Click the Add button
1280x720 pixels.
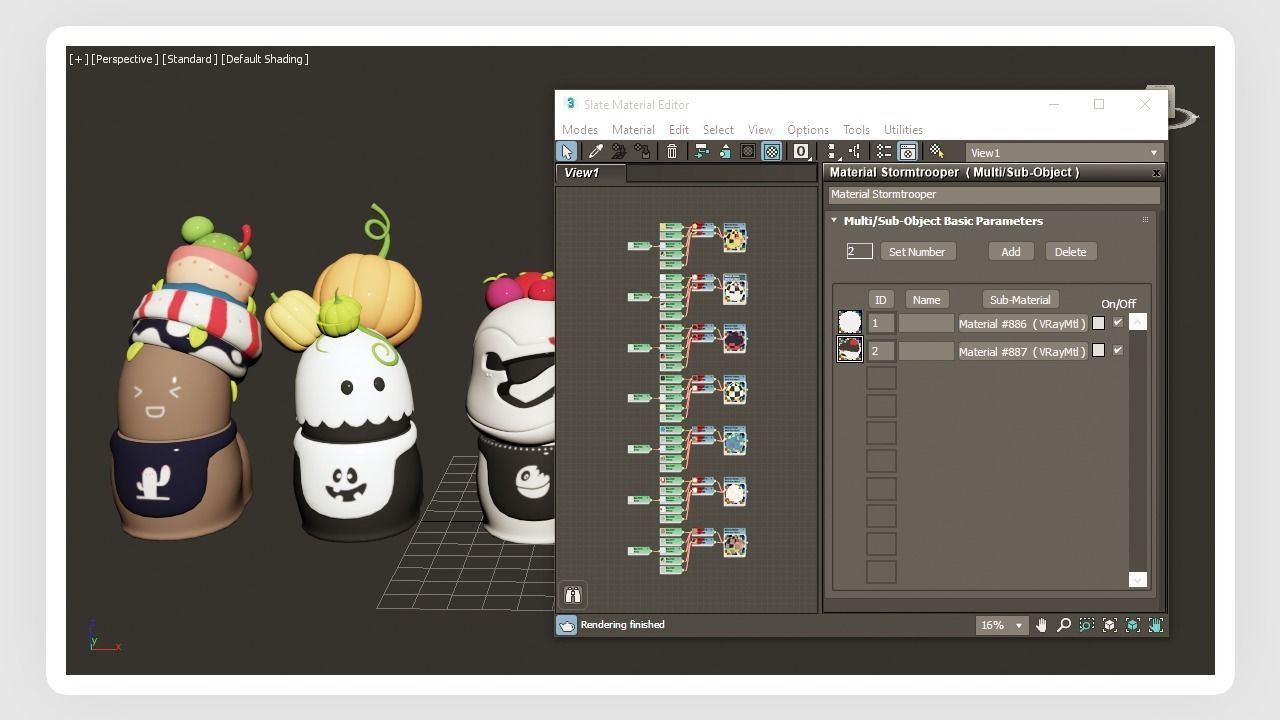pyautogui.click(x=1011, y=252)
